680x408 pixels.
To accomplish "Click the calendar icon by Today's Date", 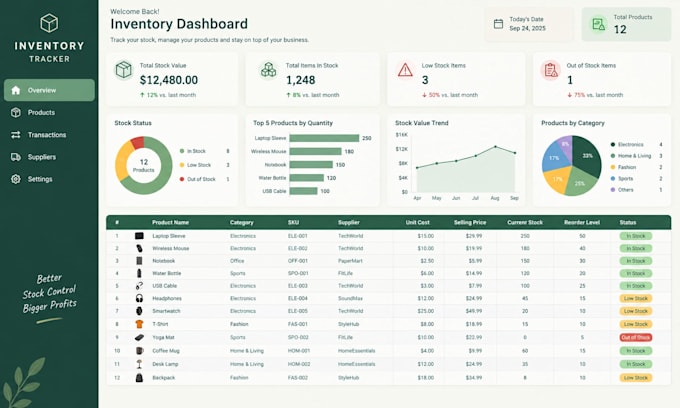I will pyautogui.click(x=498, y=24).
